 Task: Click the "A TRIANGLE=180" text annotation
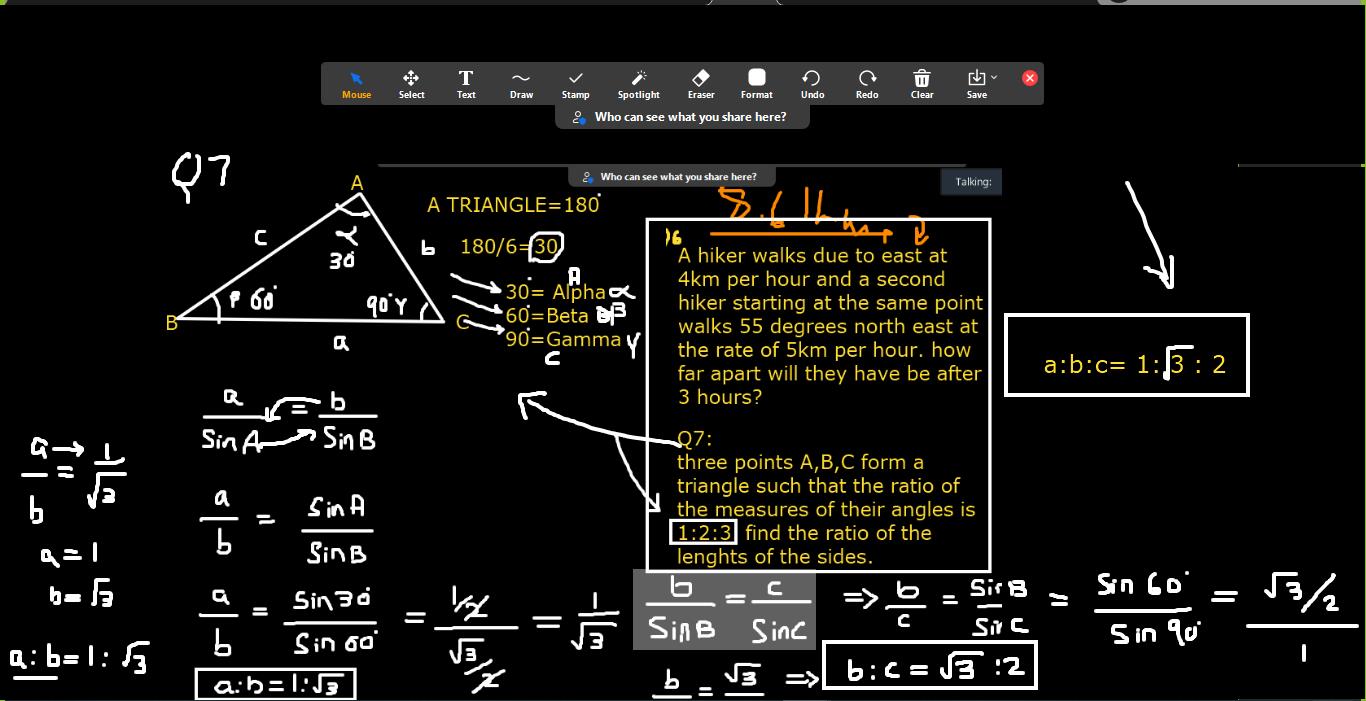pyautogui.click(x=512, y=205)
